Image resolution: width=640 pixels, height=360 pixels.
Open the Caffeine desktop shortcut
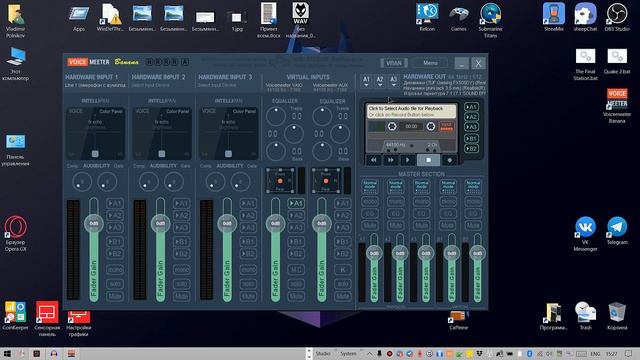(x=458, y=320)
